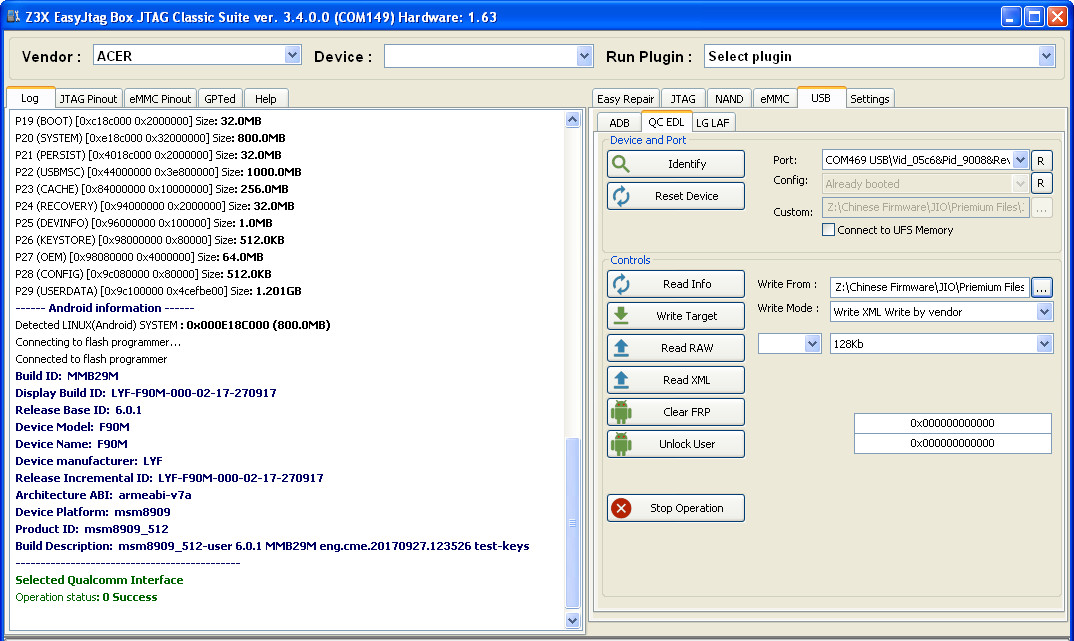Open the eMMC tab on right panel
This screenshot has height=641, width=1074.
tap(775, 99)
